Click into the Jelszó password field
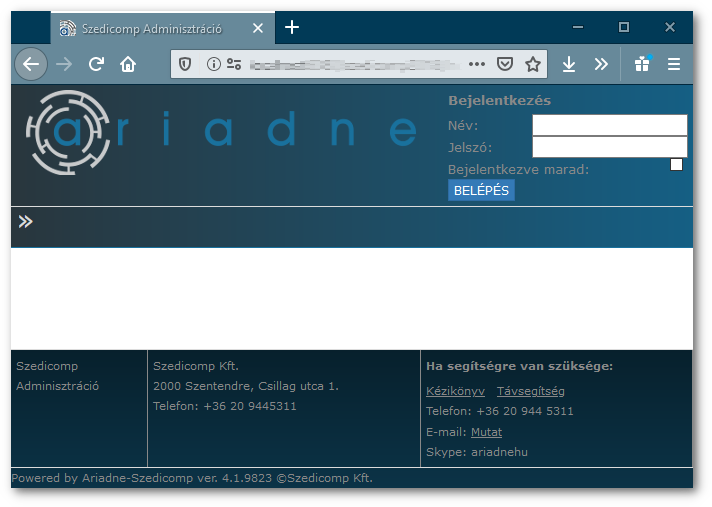The height and width of the screenshot is (507, 712). point(609,147)
